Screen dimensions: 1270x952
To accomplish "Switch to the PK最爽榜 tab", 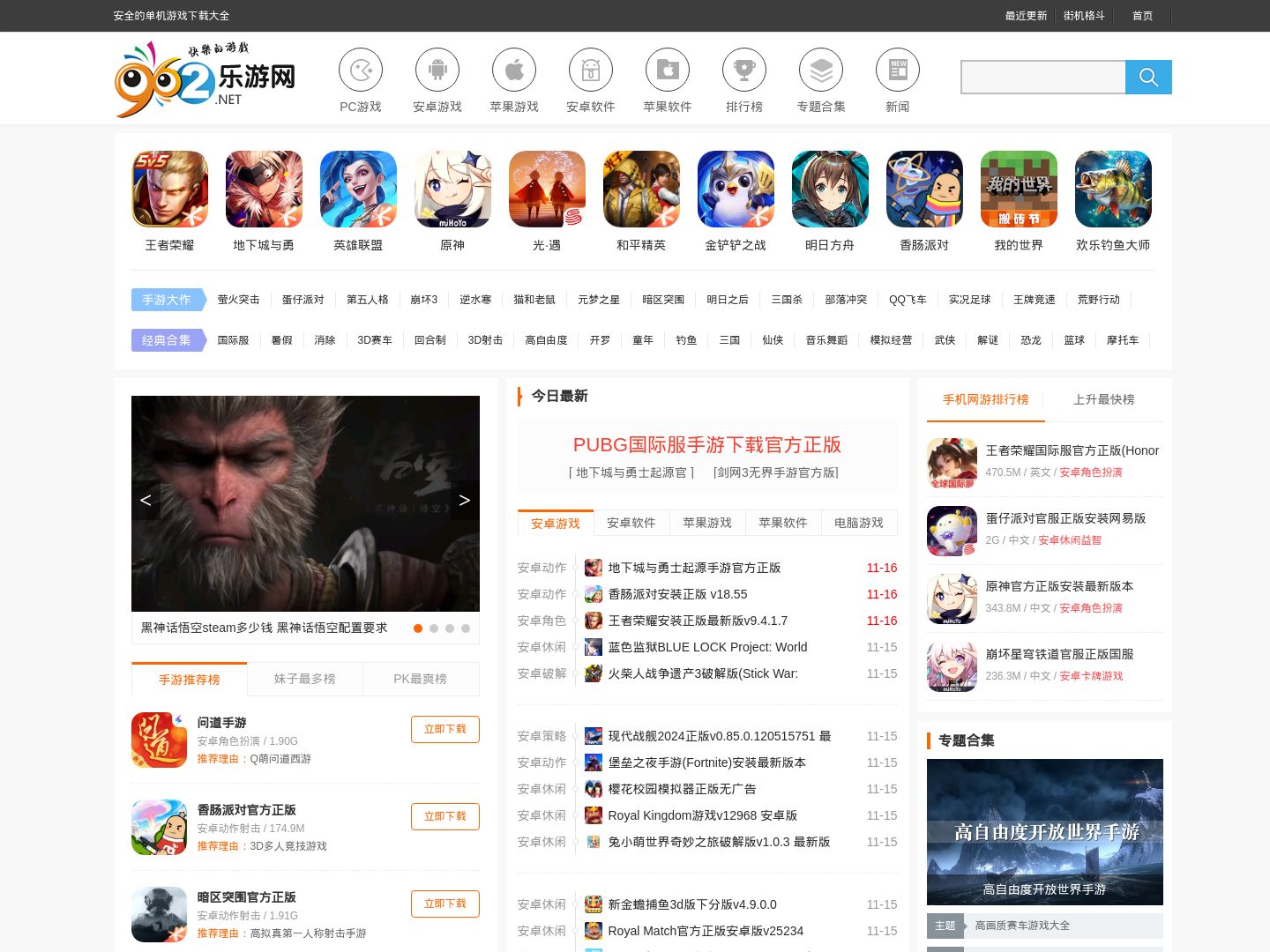I will tap(421, 679).
